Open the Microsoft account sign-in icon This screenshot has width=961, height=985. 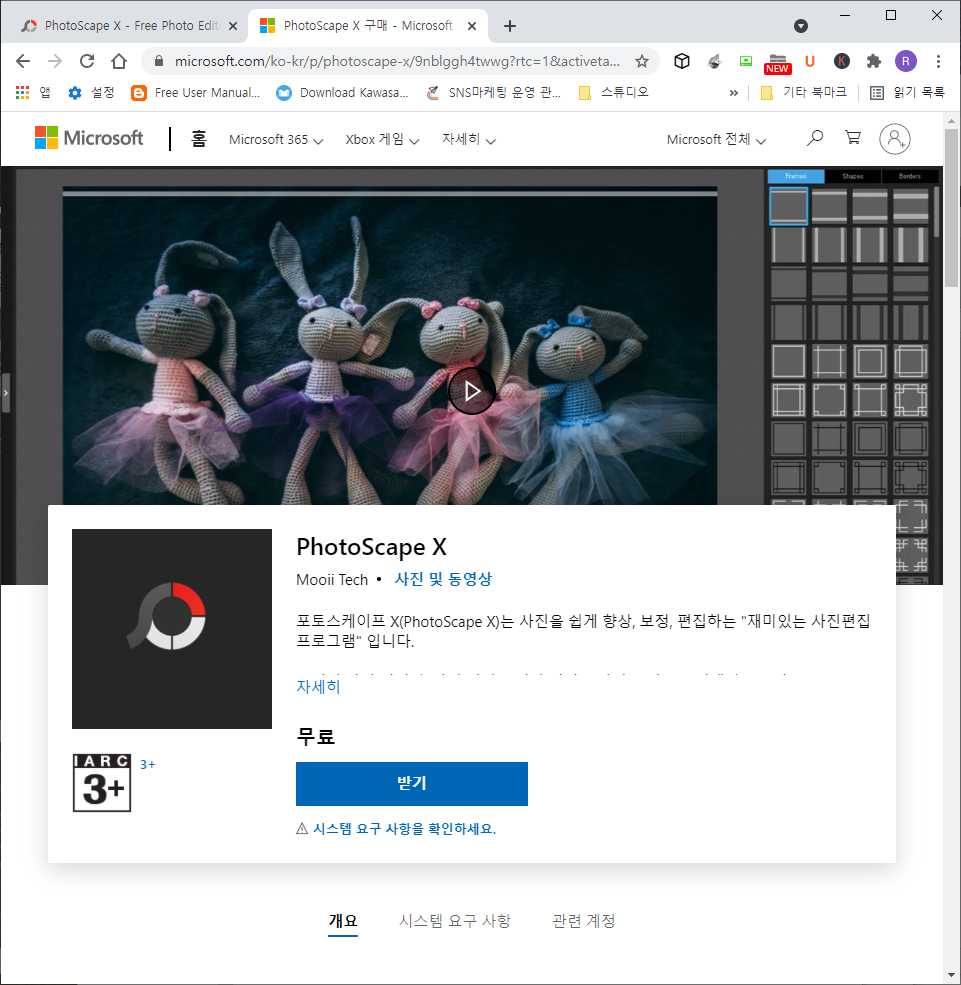pos(894,139)
